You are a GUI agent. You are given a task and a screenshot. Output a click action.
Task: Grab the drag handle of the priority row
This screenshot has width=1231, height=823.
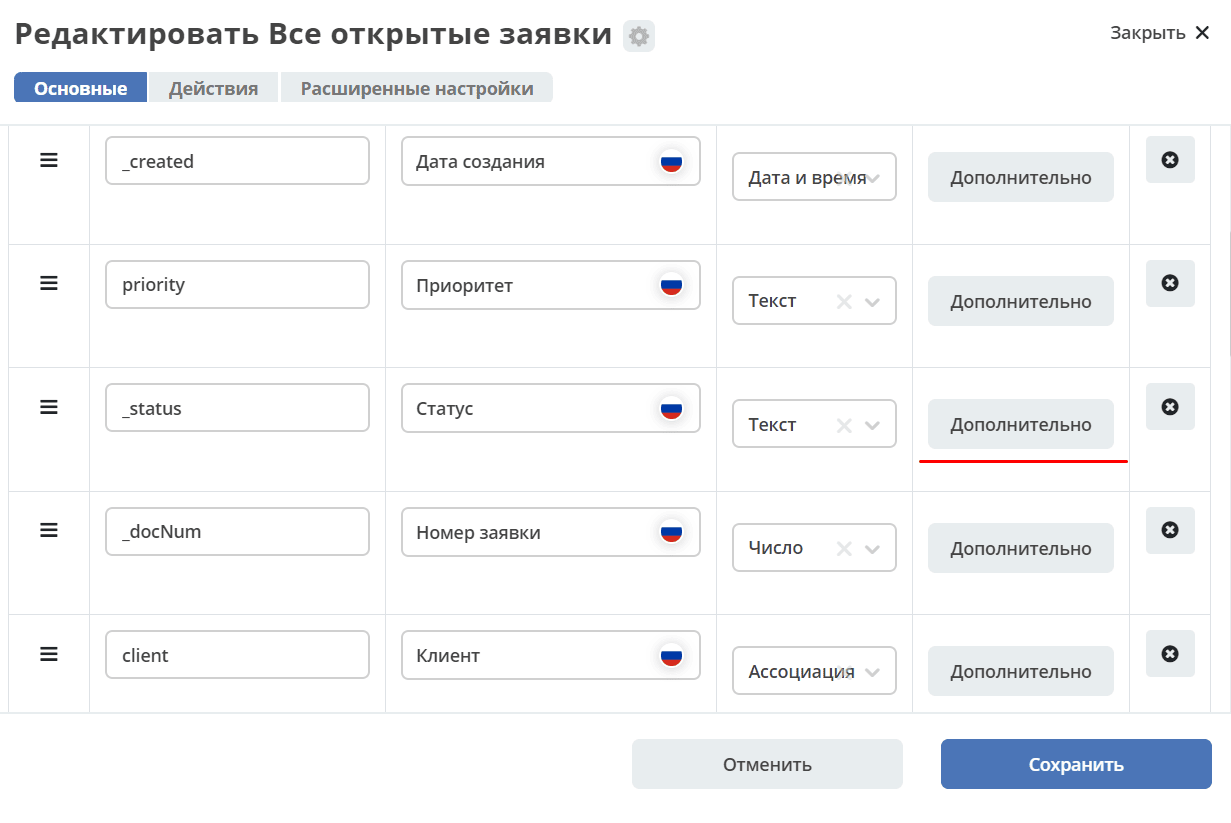click(x=49, y=283)
